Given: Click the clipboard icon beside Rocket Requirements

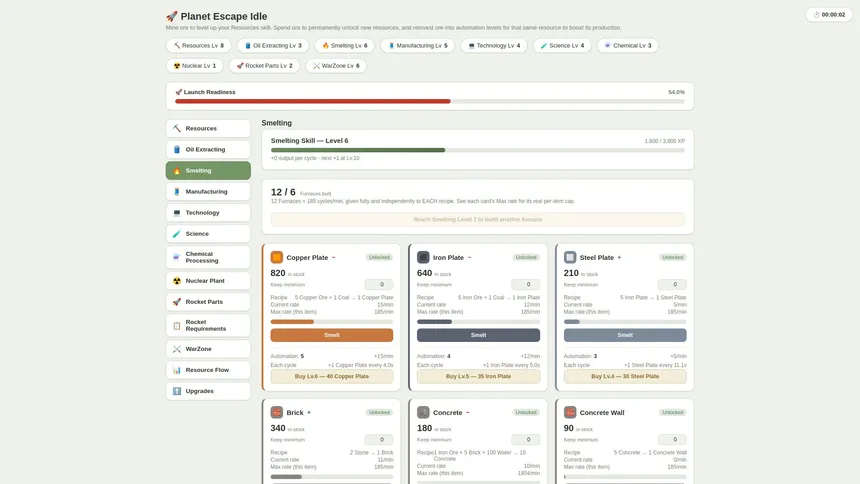Looking at the screenshot, I should coord(177,325).
